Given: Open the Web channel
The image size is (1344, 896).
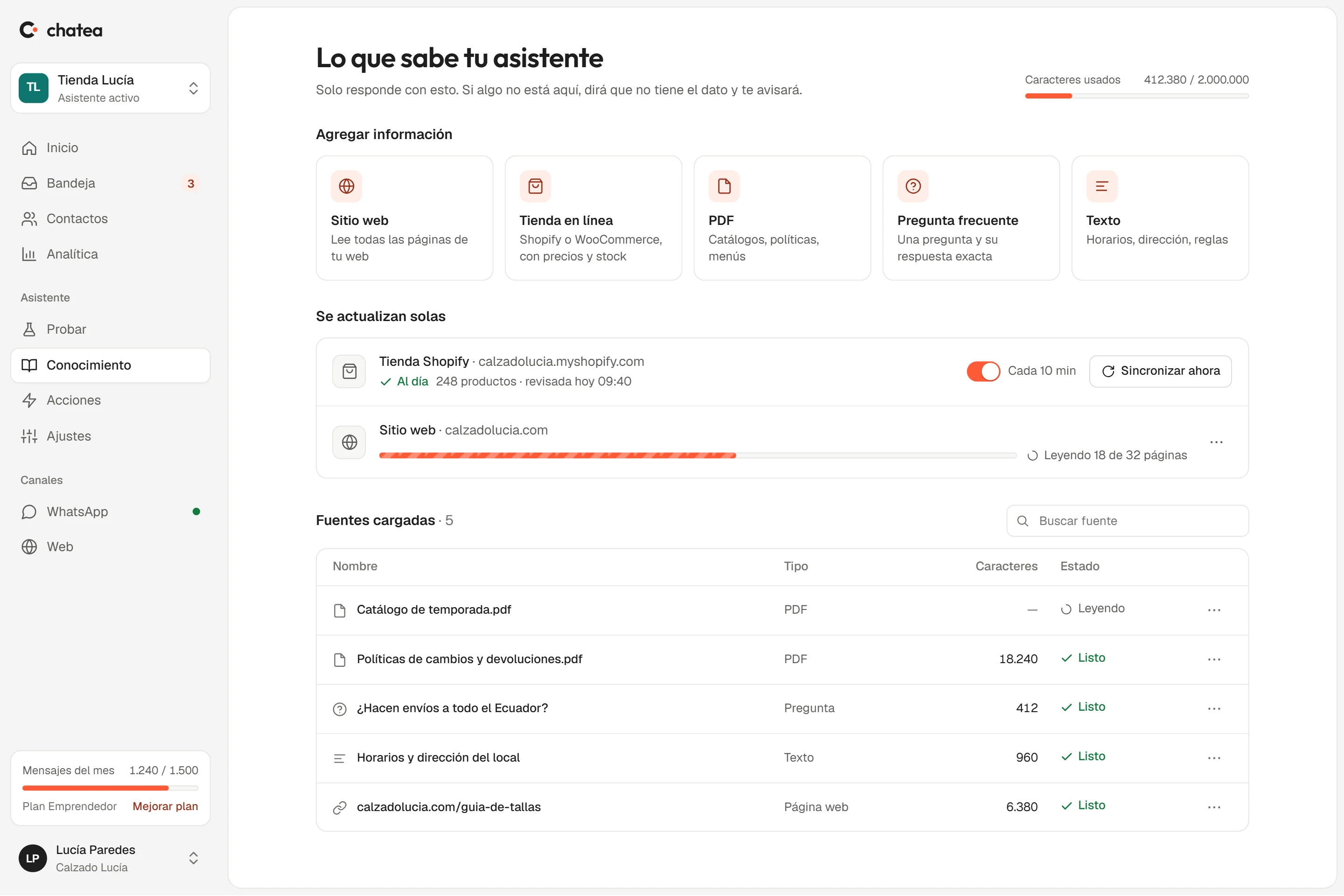Looking at the screenshot, I should pyautogui.click(x=110, y=547).
